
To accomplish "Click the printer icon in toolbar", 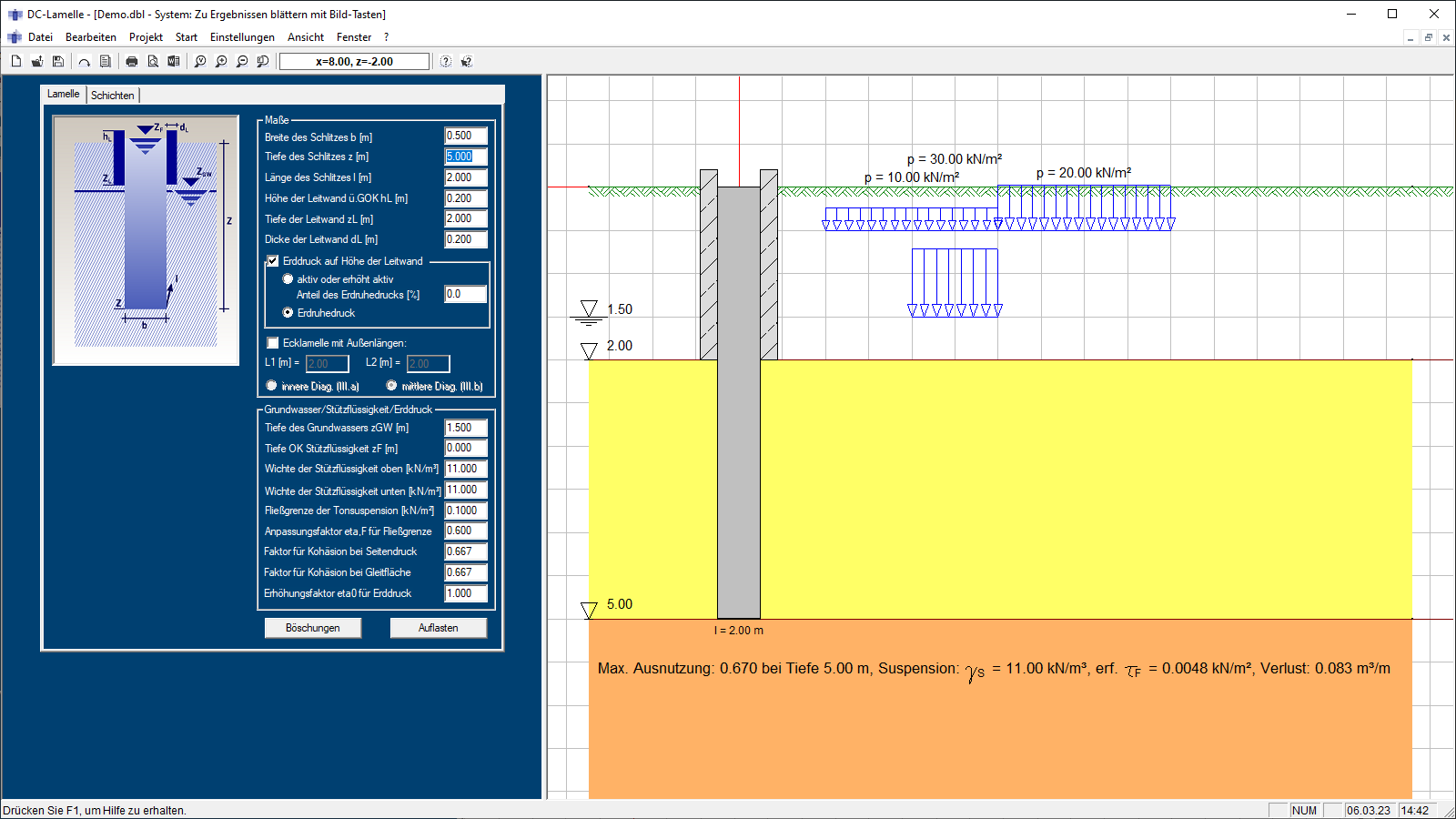I will point(132,62).
